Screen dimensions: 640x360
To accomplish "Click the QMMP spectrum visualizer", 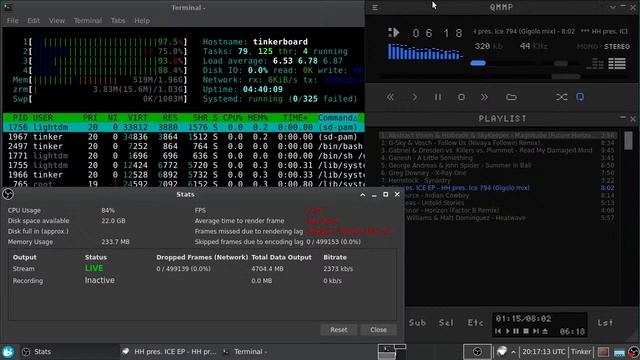I will pyautogui.click(x=425, y=51).
